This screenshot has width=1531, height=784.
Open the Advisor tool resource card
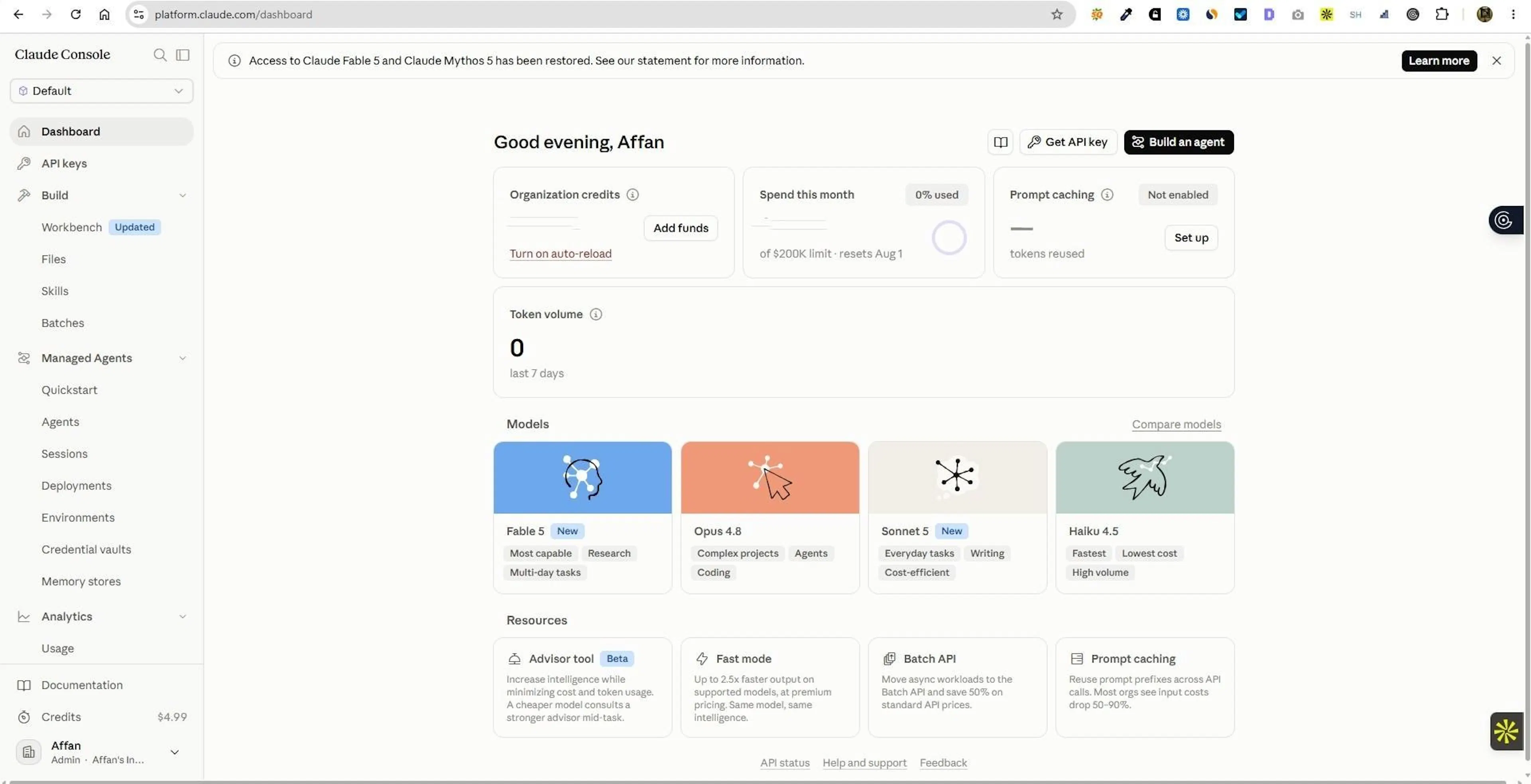point(582,687)
